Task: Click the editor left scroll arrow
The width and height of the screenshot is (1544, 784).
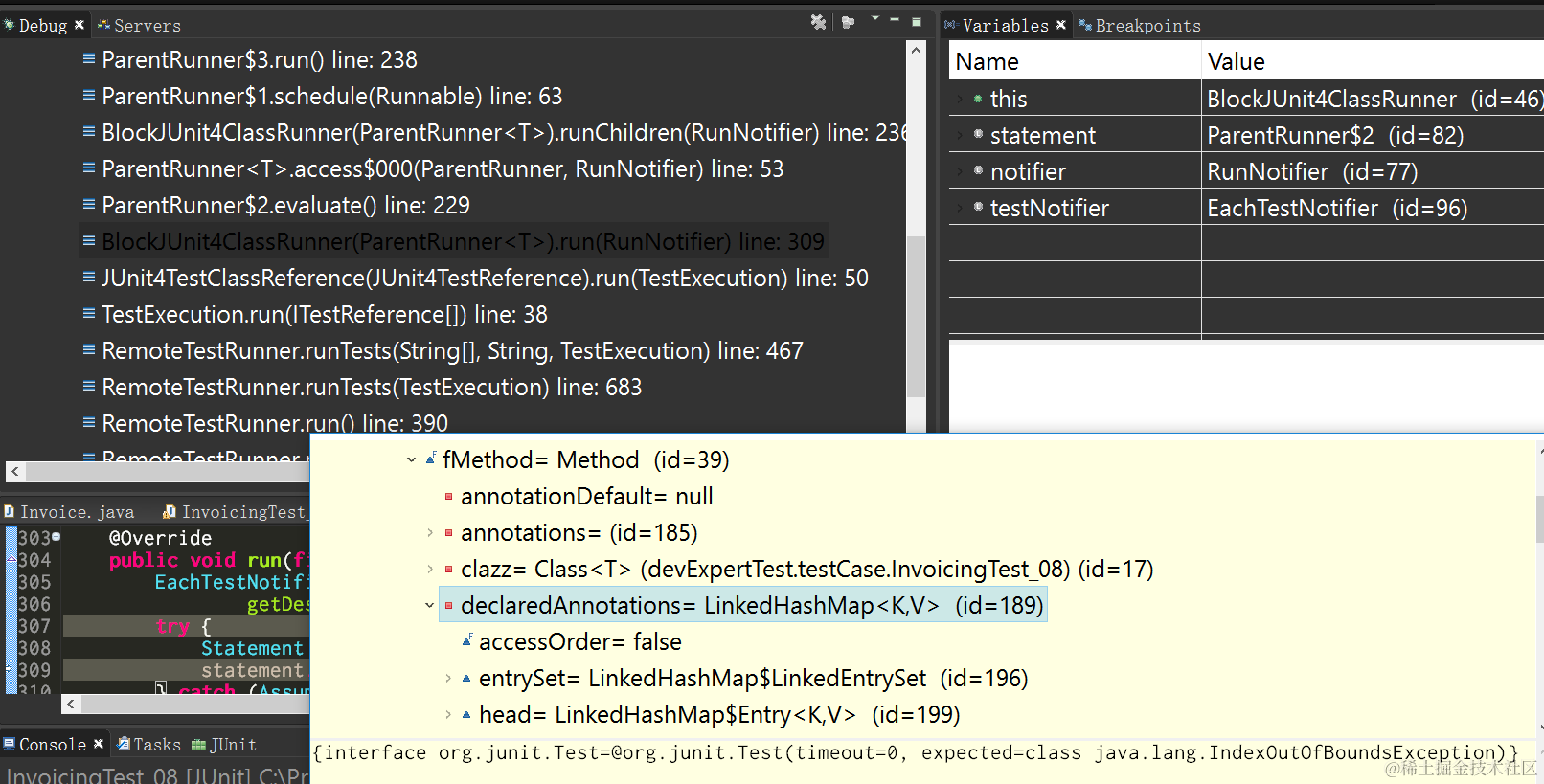Action: [x=71, y=705]
